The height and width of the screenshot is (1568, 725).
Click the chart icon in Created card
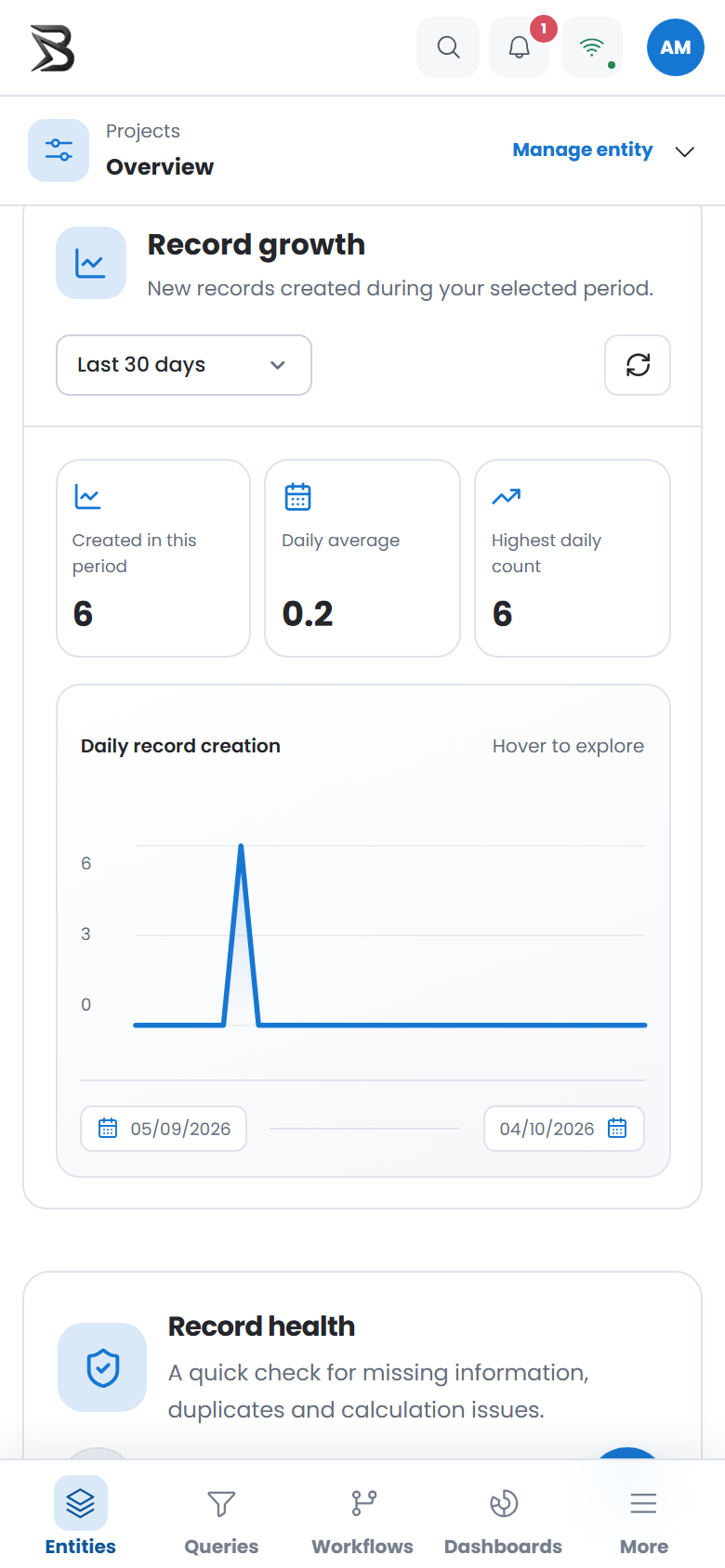[x=87, y=497]
